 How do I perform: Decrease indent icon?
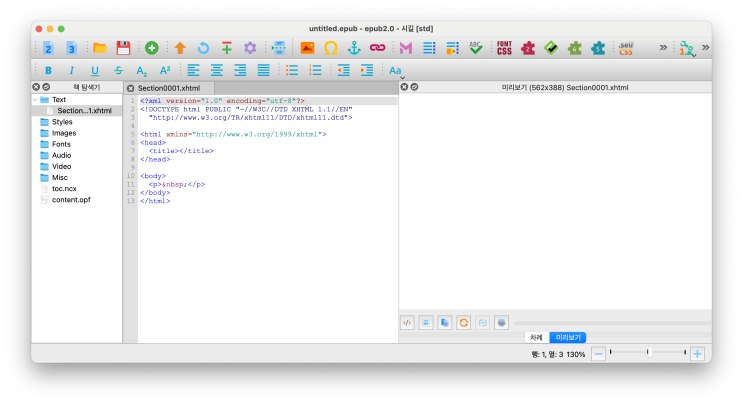344,71
